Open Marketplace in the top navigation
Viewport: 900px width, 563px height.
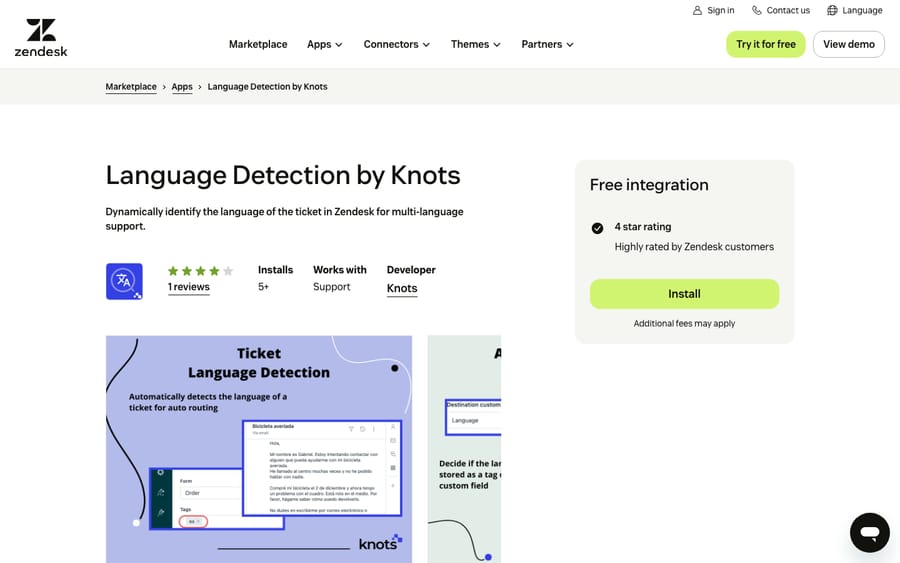click(x=258, y=44)
